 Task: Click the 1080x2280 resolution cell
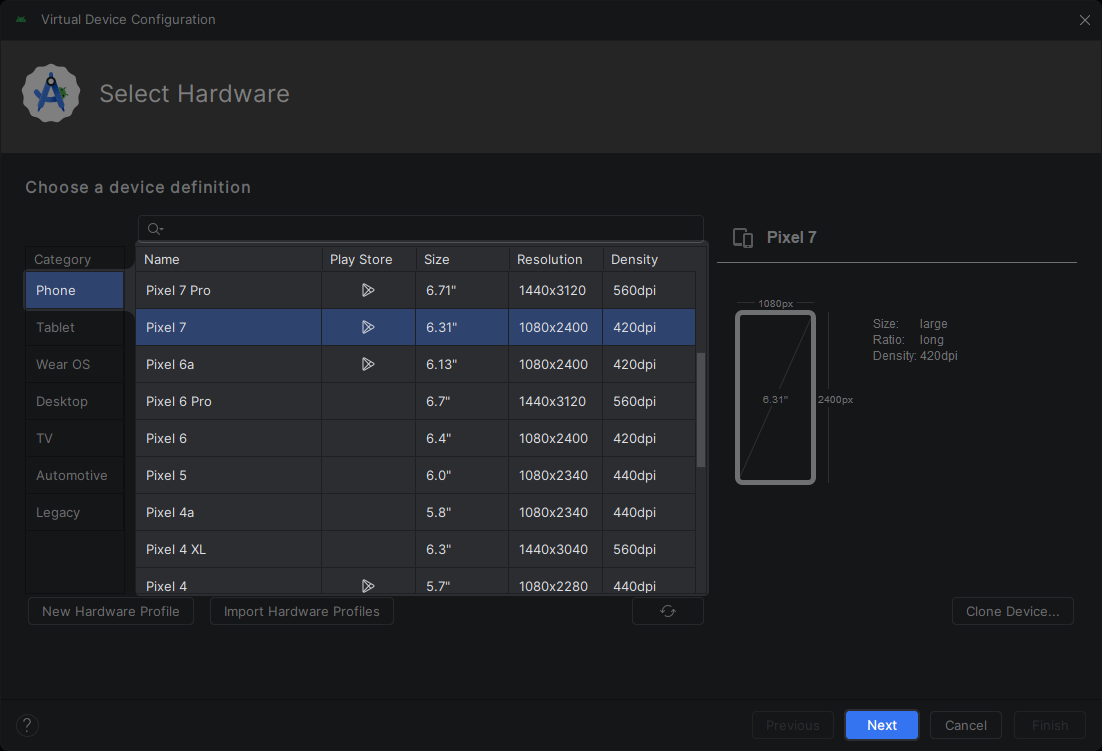[555, 586]
